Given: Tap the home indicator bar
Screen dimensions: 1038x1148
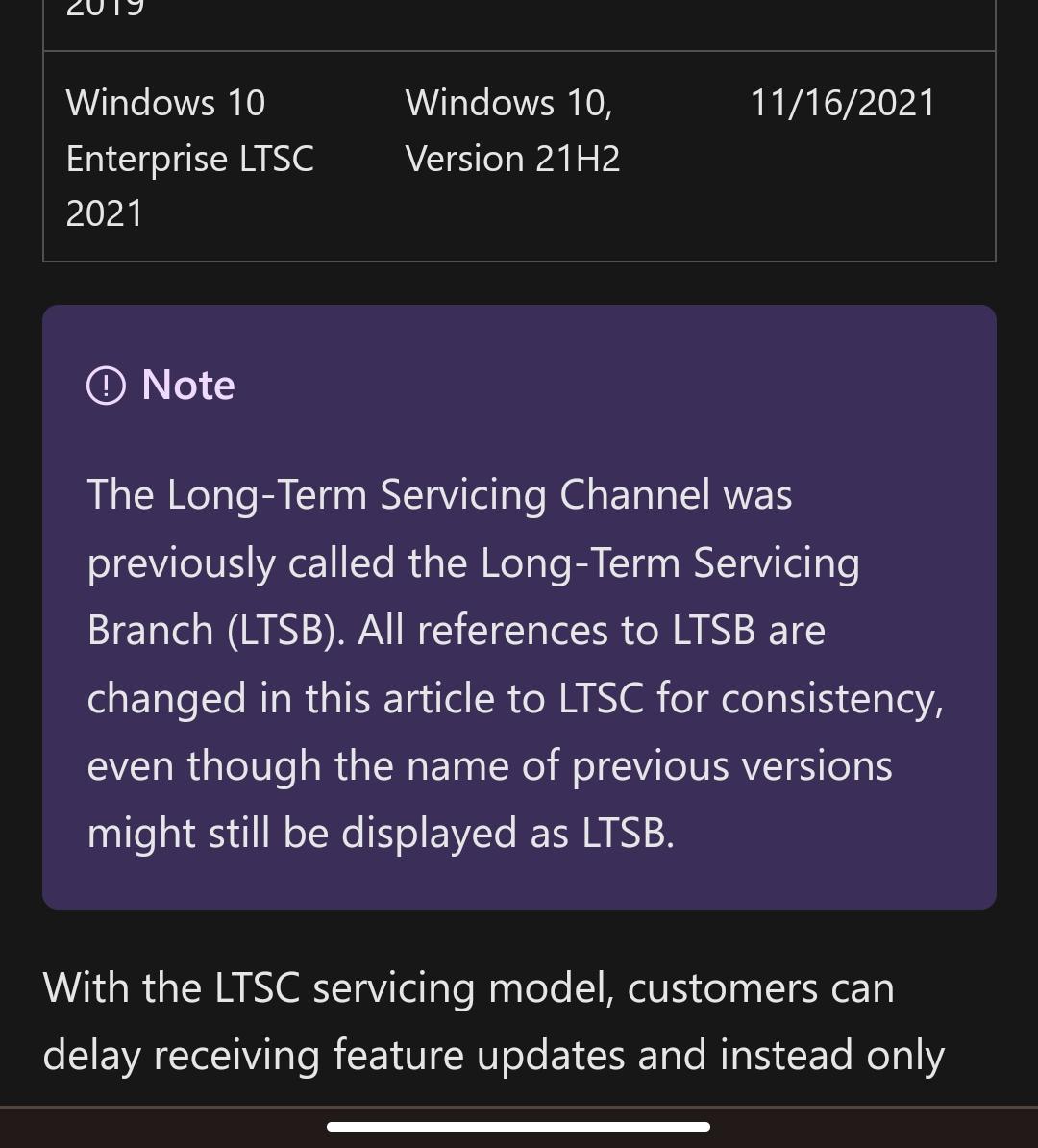Looking at the screenshot, I should point(518,1126).
